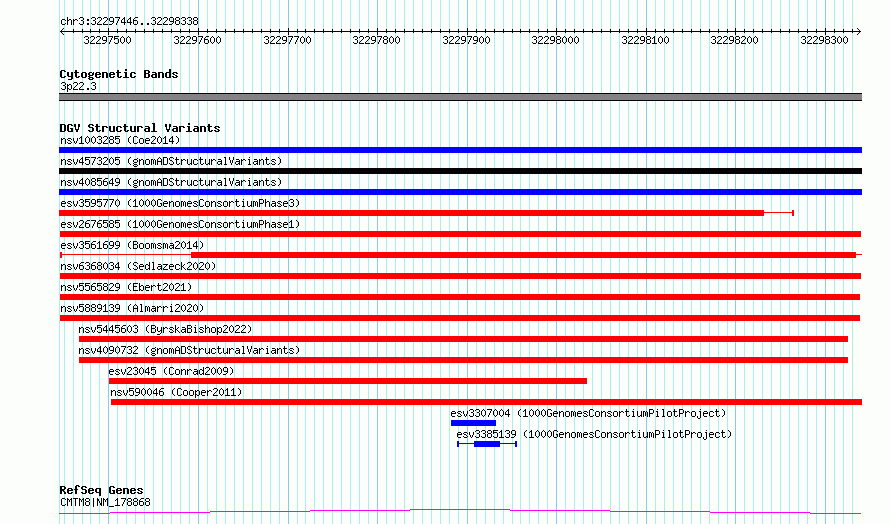Image resolution: width=890 pixels, height=524 pixels.
Task: Click ruler position 32298100
Action: coord(645,40)
